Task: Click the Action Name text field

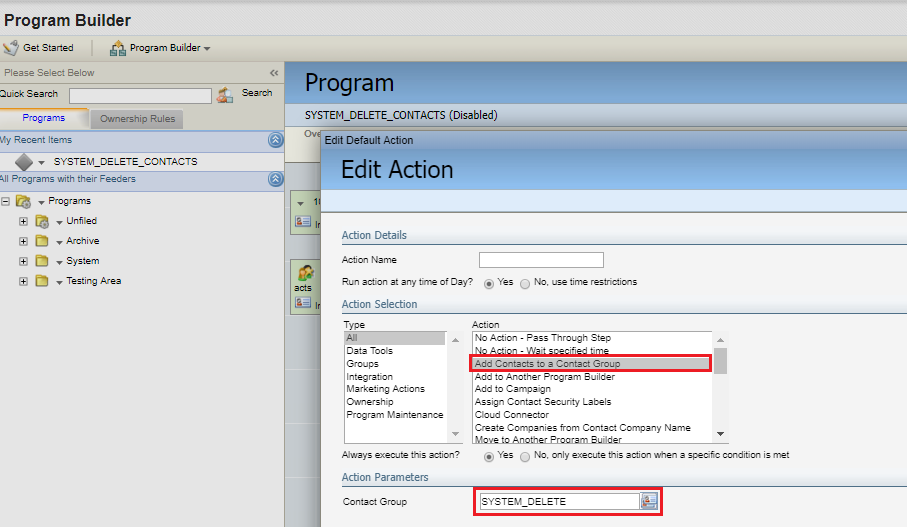Action: click(541, 260)
